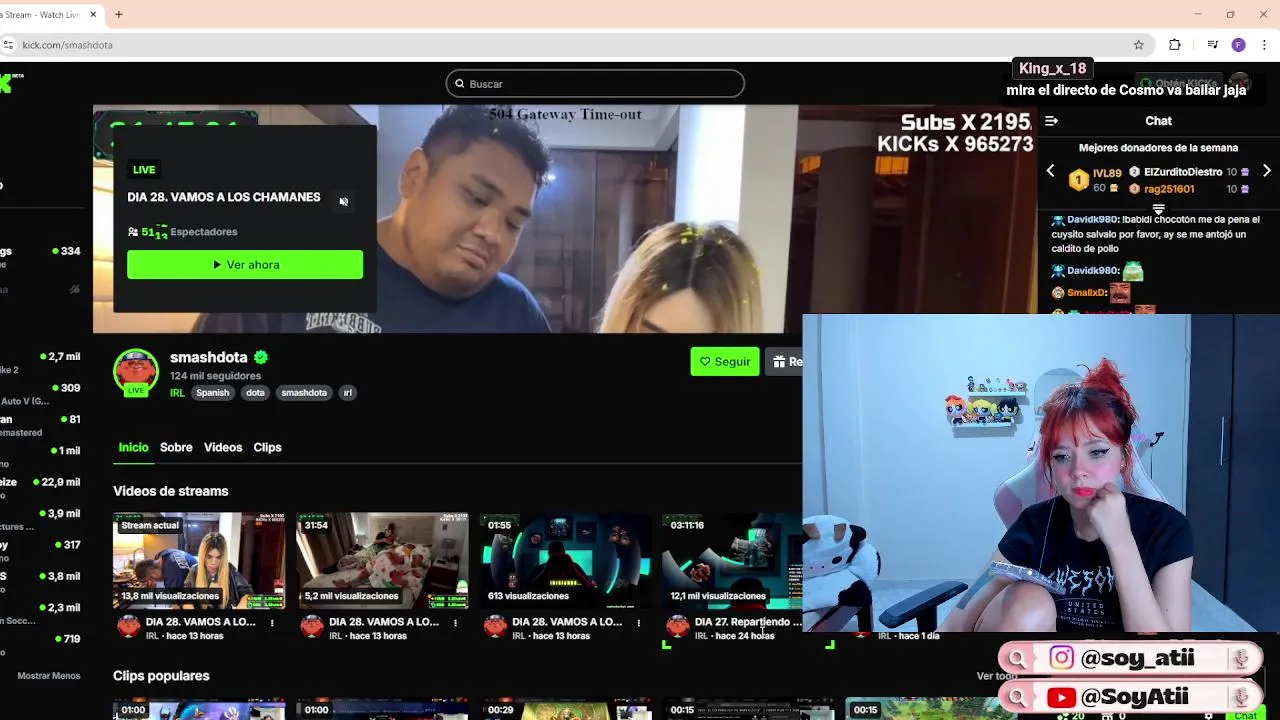Show previous top donors with left arrow
This screenshot has width=1280, height=720.
1050,171
